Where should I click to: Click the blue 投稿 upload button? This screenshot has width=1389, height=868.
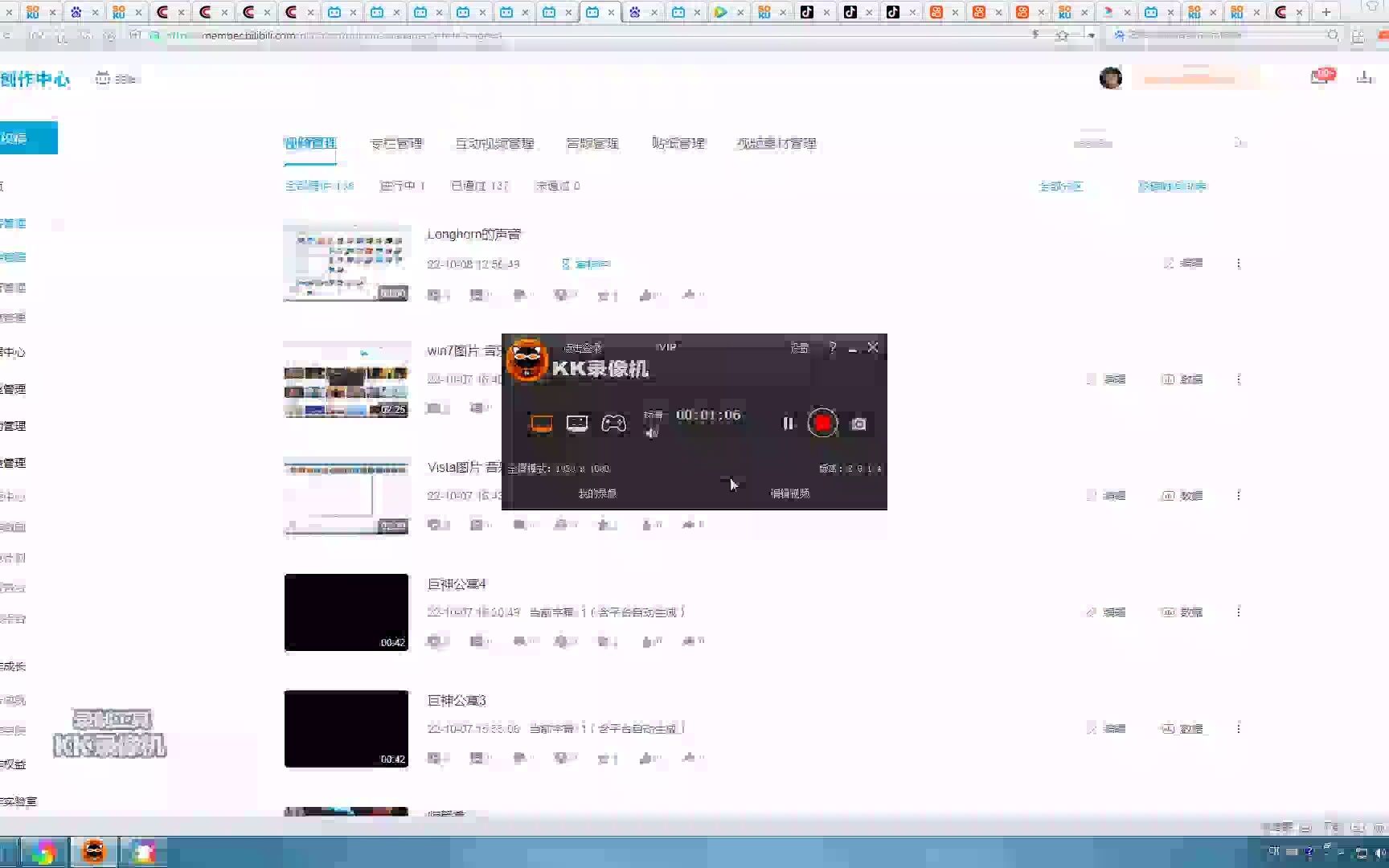29,137
